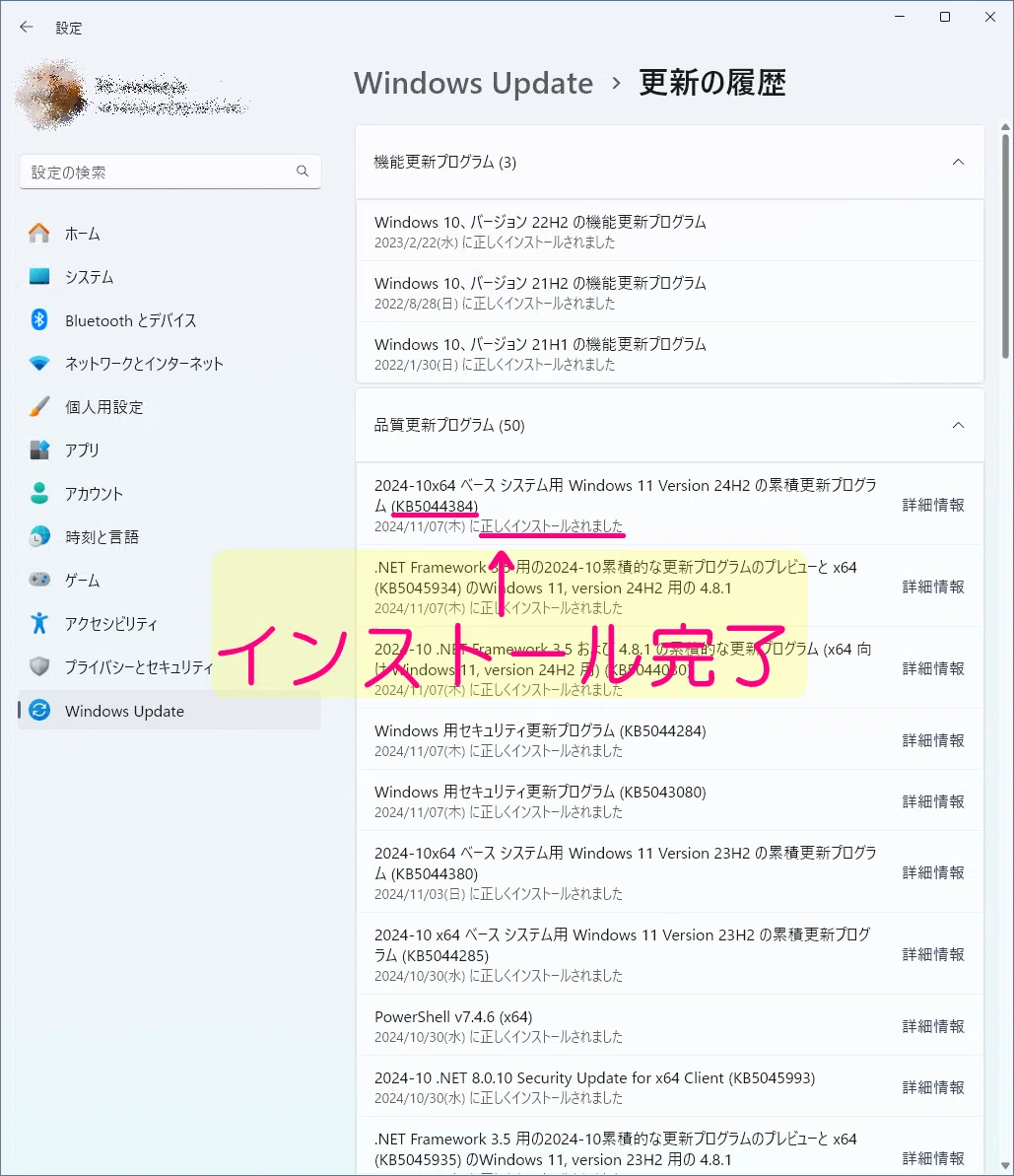Click the 設定の検索 search field

click(169, 172)
